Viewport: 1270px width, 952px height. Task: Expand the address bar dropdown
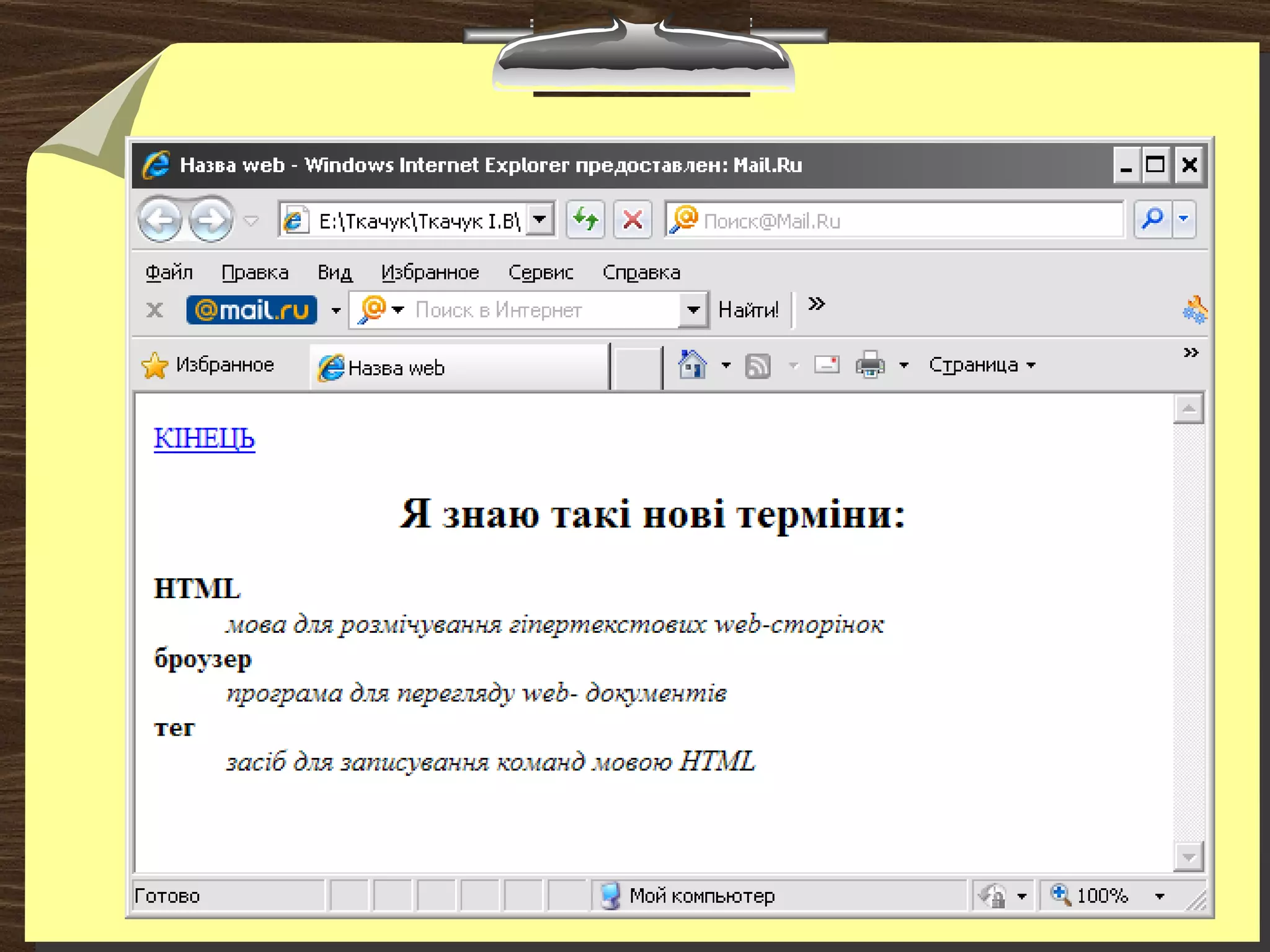tap(540, 219)
